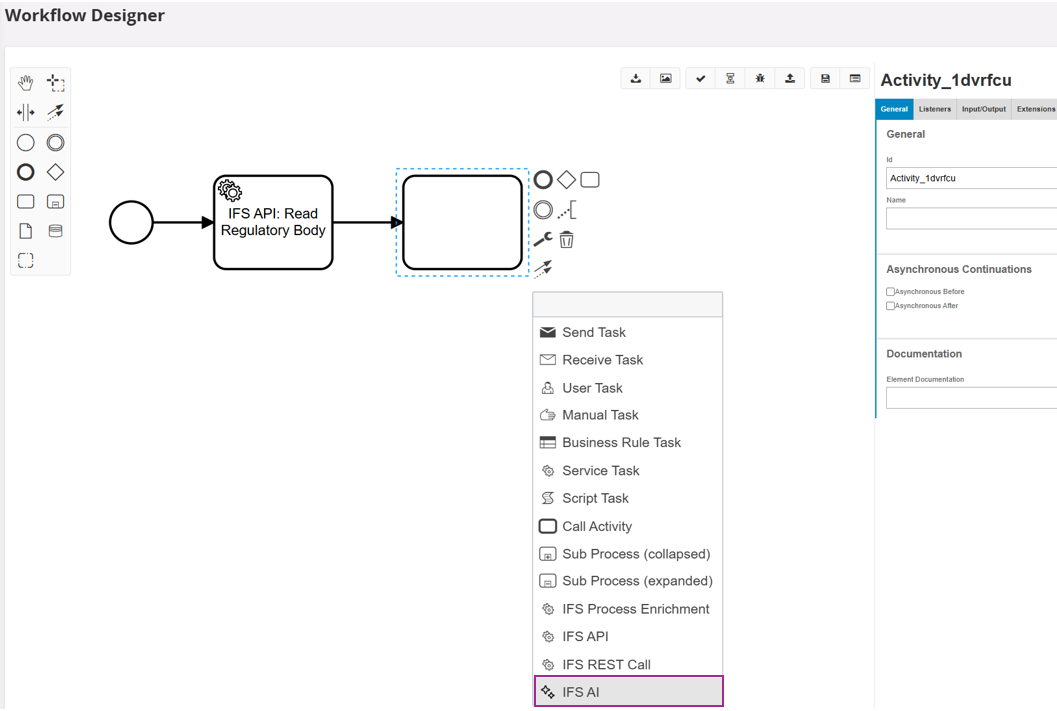Create expanded subprocess from palette

pos(55,202)
